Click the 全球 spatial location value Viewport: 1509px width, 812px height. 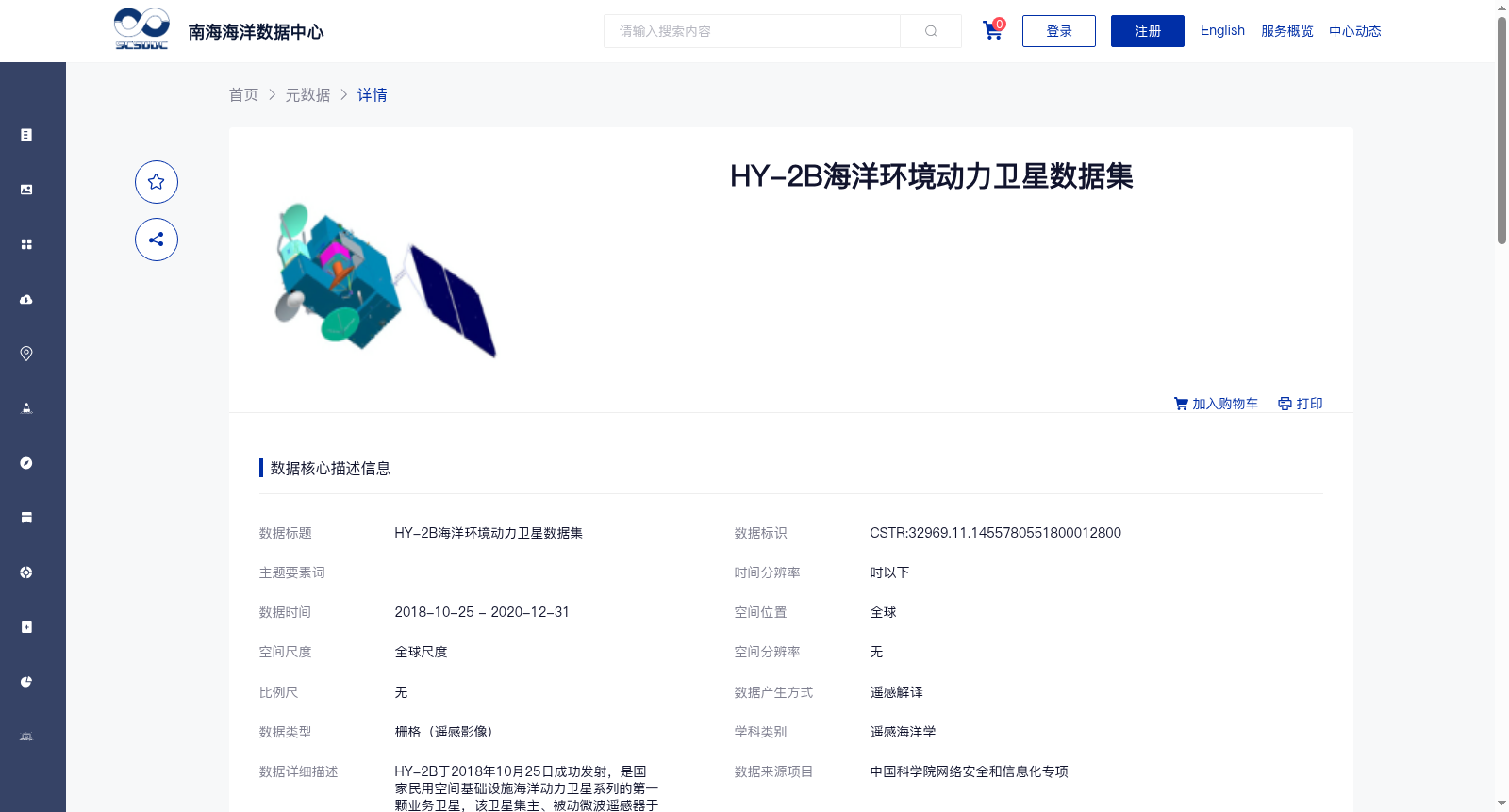tap(883, 612)
